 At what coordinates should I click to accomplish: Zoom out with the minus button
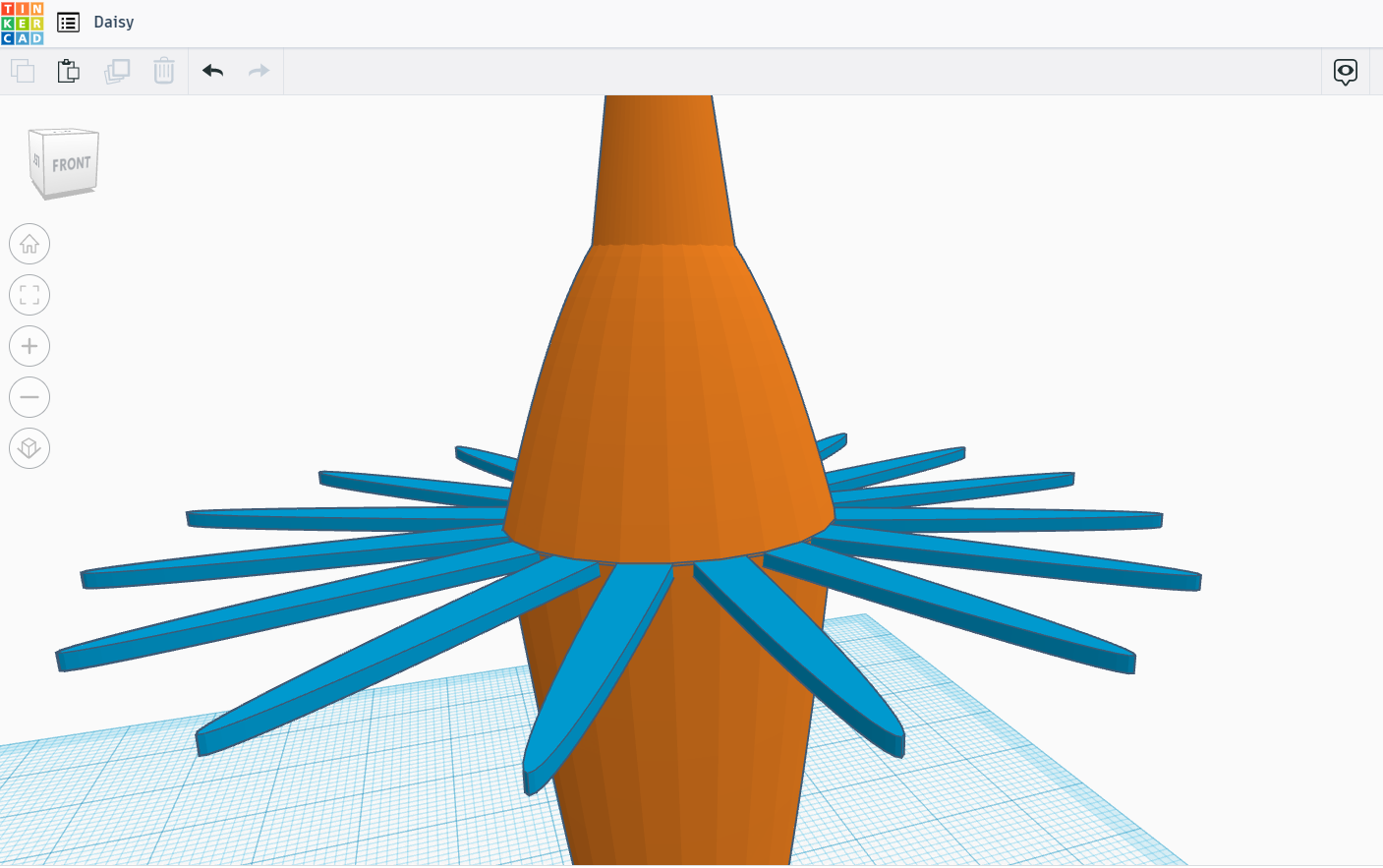coord(29,397)
